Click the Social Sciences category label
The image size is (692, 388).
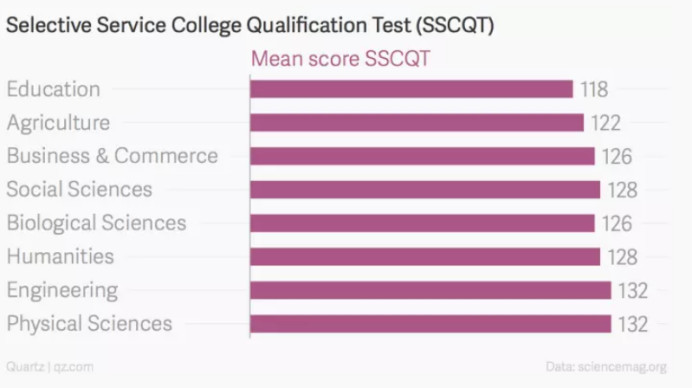79,189
